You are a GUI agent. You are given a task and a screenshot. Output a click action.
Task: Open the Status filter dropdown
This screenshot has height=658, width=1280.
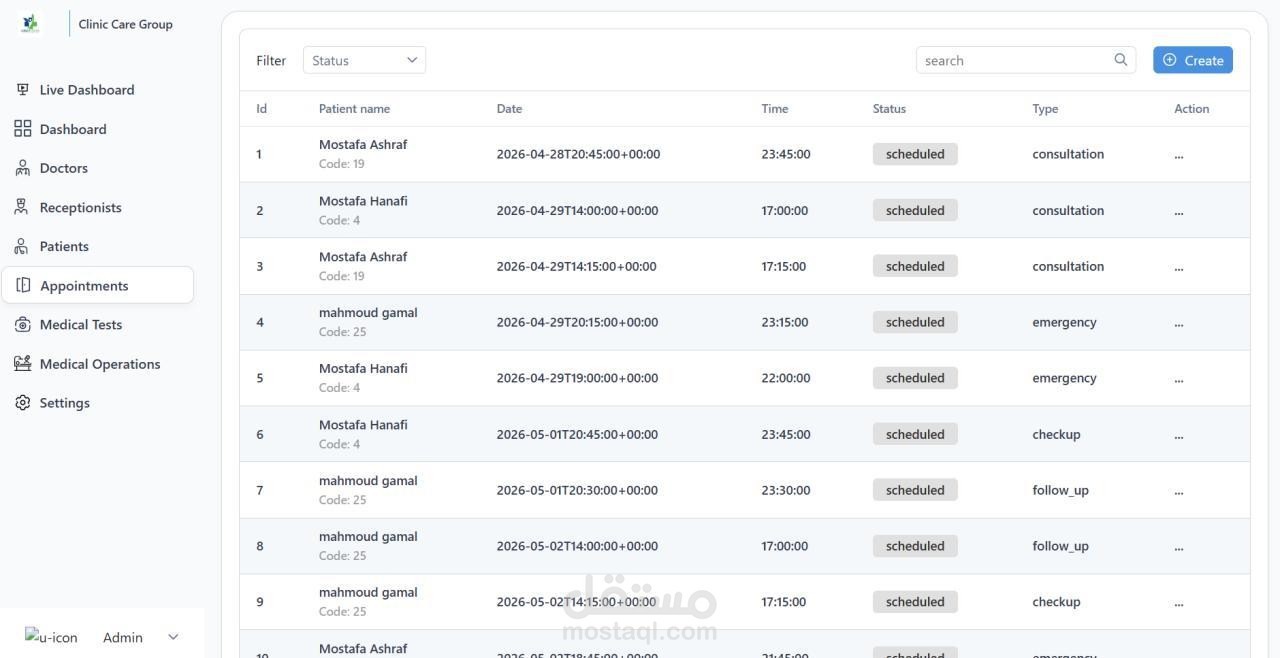click(x=364, y=60)
